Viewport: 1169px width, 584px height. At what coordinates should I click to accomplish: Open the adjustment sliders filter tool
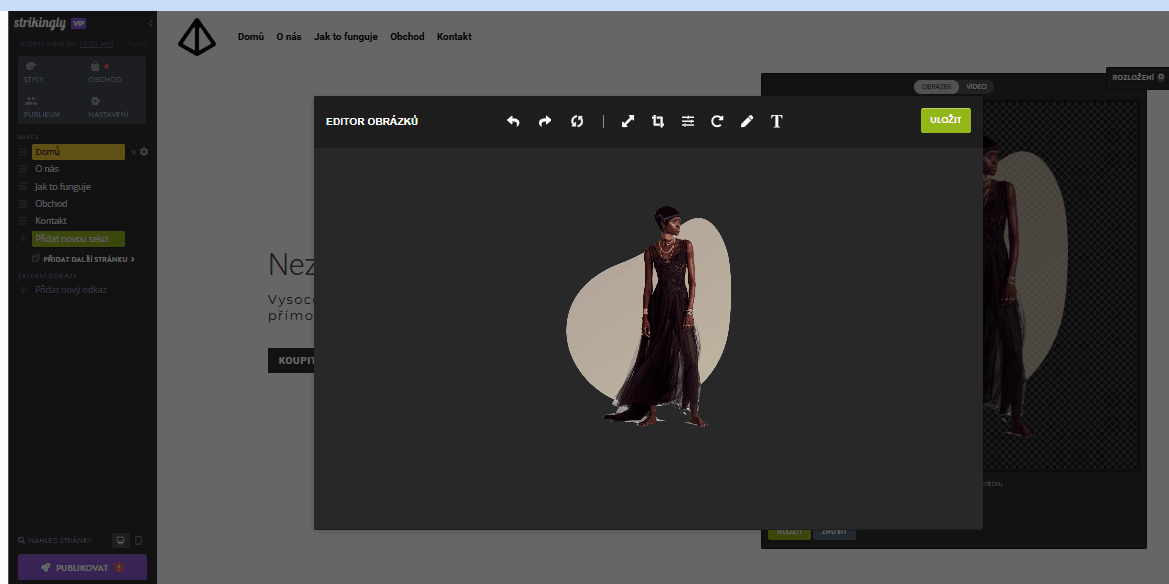(688, 121)
